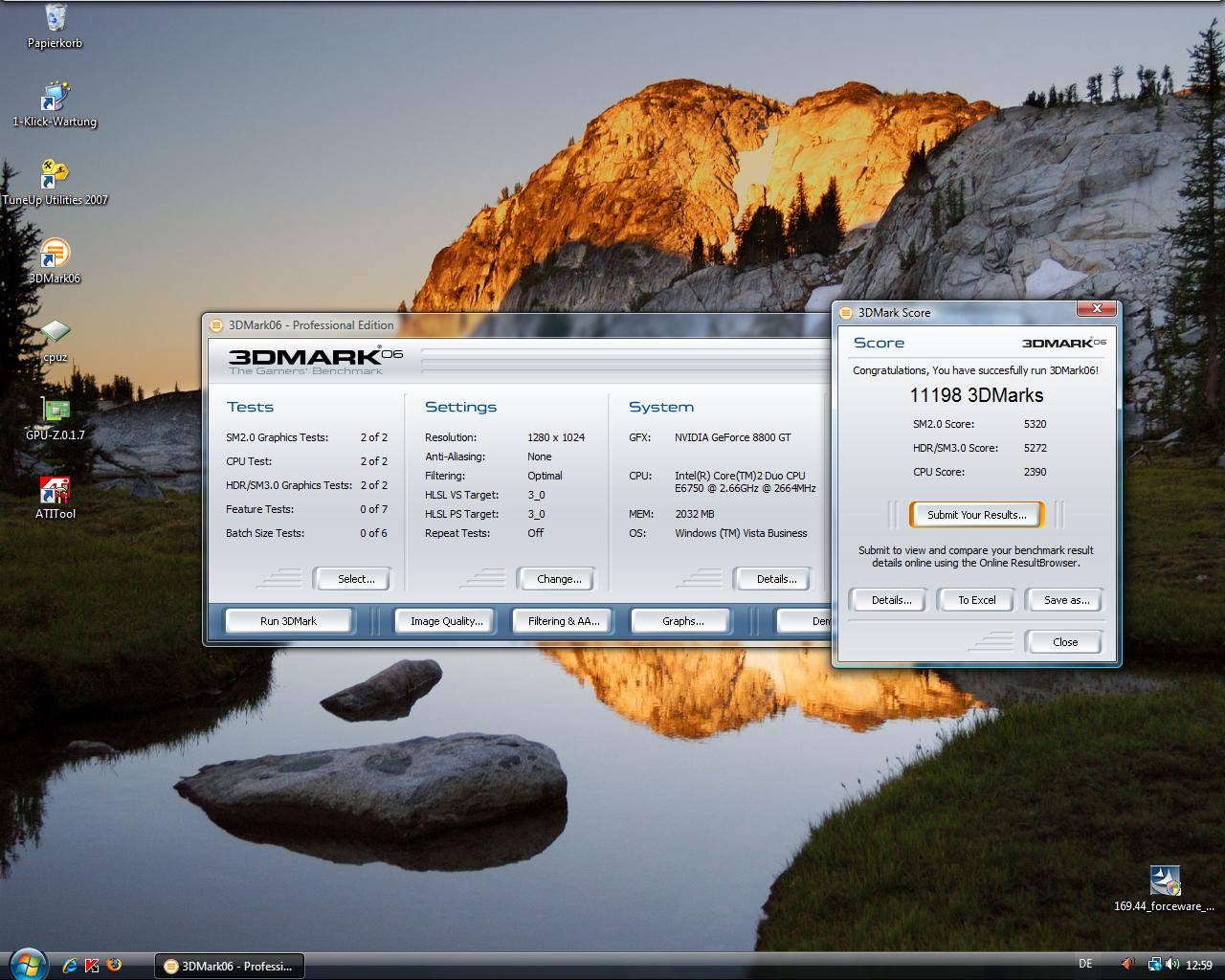Click Details... in the Score window
The height and width of the screenshot is (980, 1225).
click(x=891, y=600)
